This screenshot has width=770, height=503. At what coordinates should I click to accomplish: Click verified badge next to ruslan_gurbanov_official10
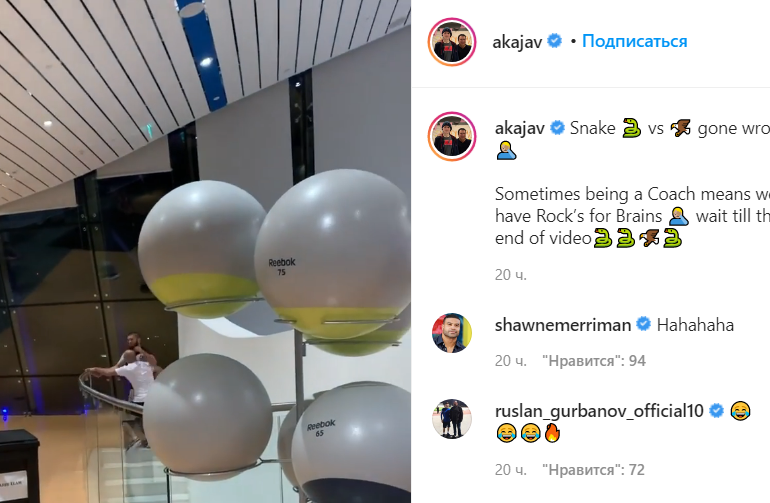point(716,410)
